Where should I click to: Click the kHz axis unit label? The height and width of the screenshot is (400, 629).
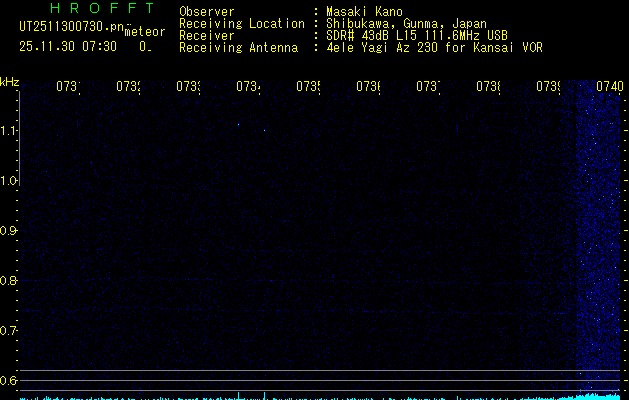(x=10, y=83)
